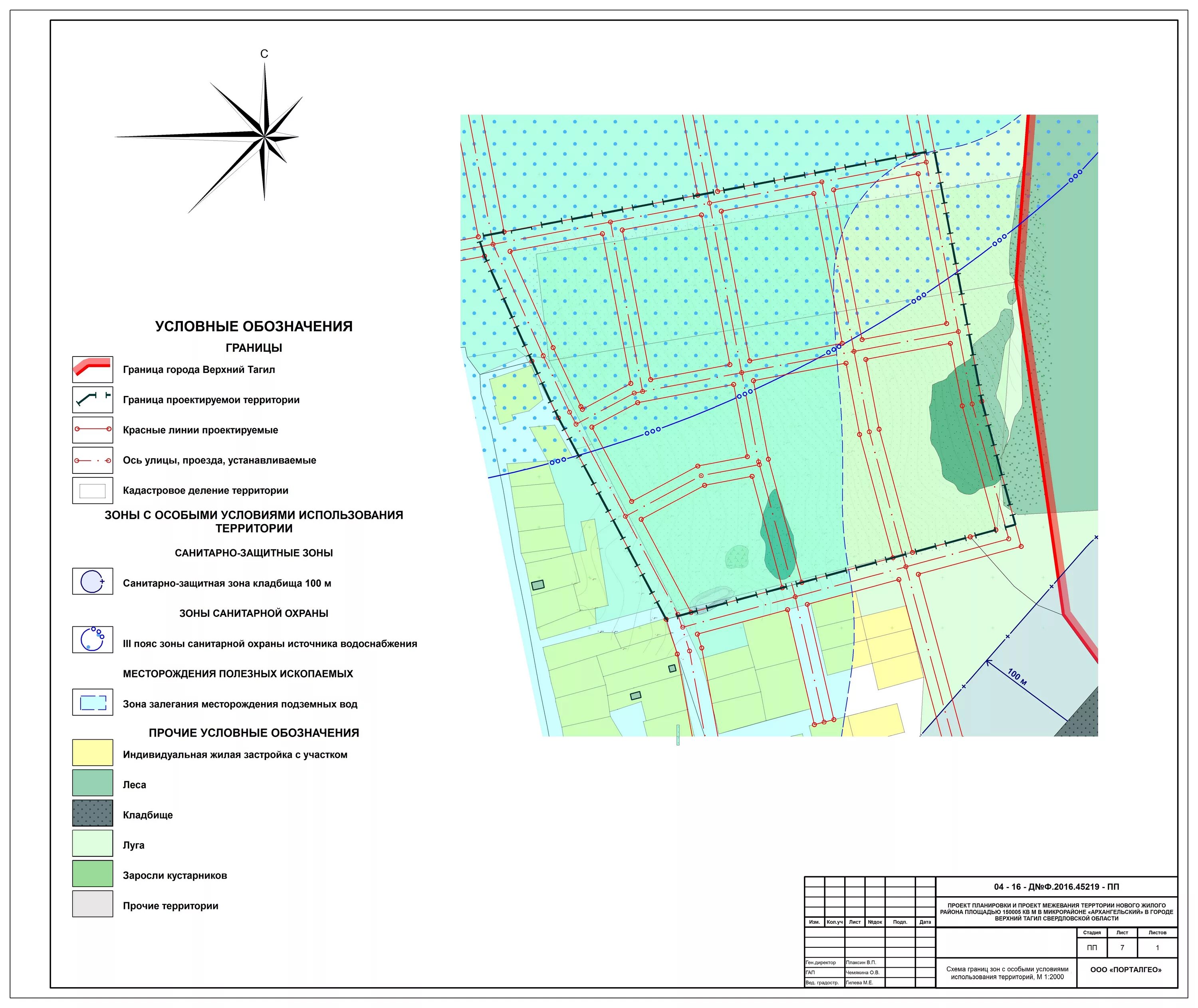Click the project territory boundary legend symbol
Screen dimensions: 1198x1008
(x=93, y=400)
